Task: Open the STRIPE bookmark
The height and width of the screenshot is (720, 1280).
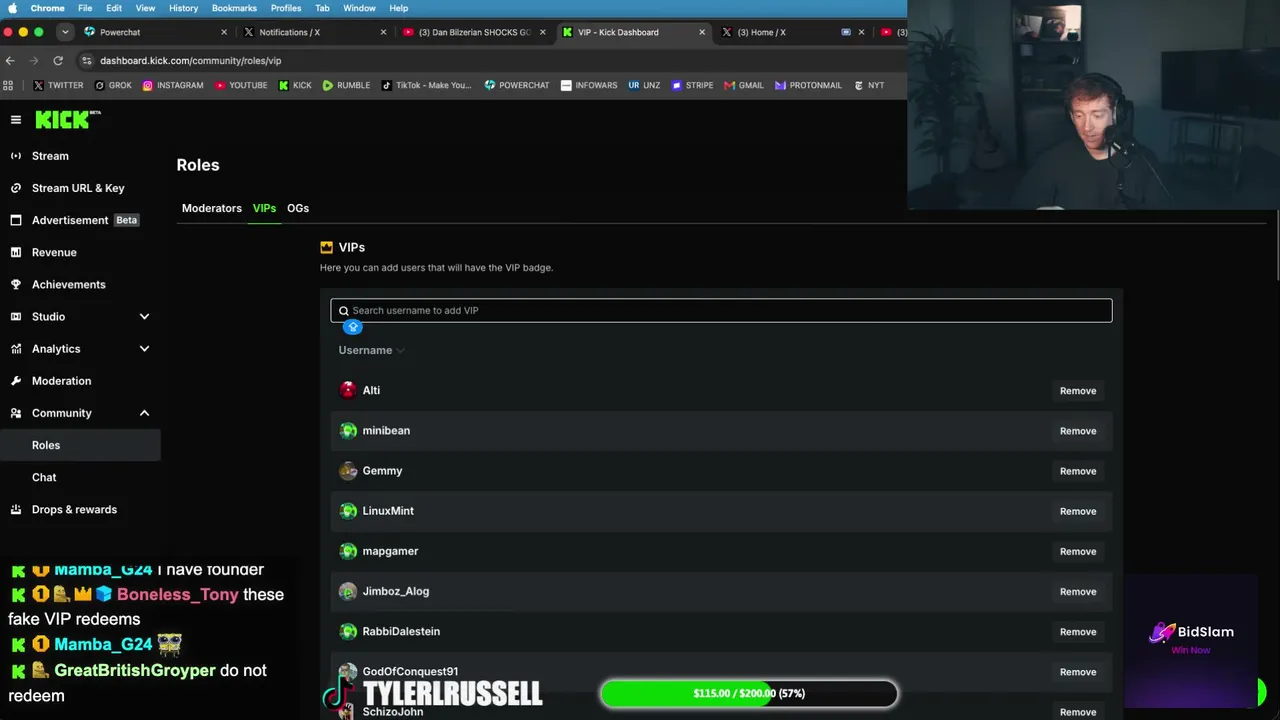Action: coord(692,85)
